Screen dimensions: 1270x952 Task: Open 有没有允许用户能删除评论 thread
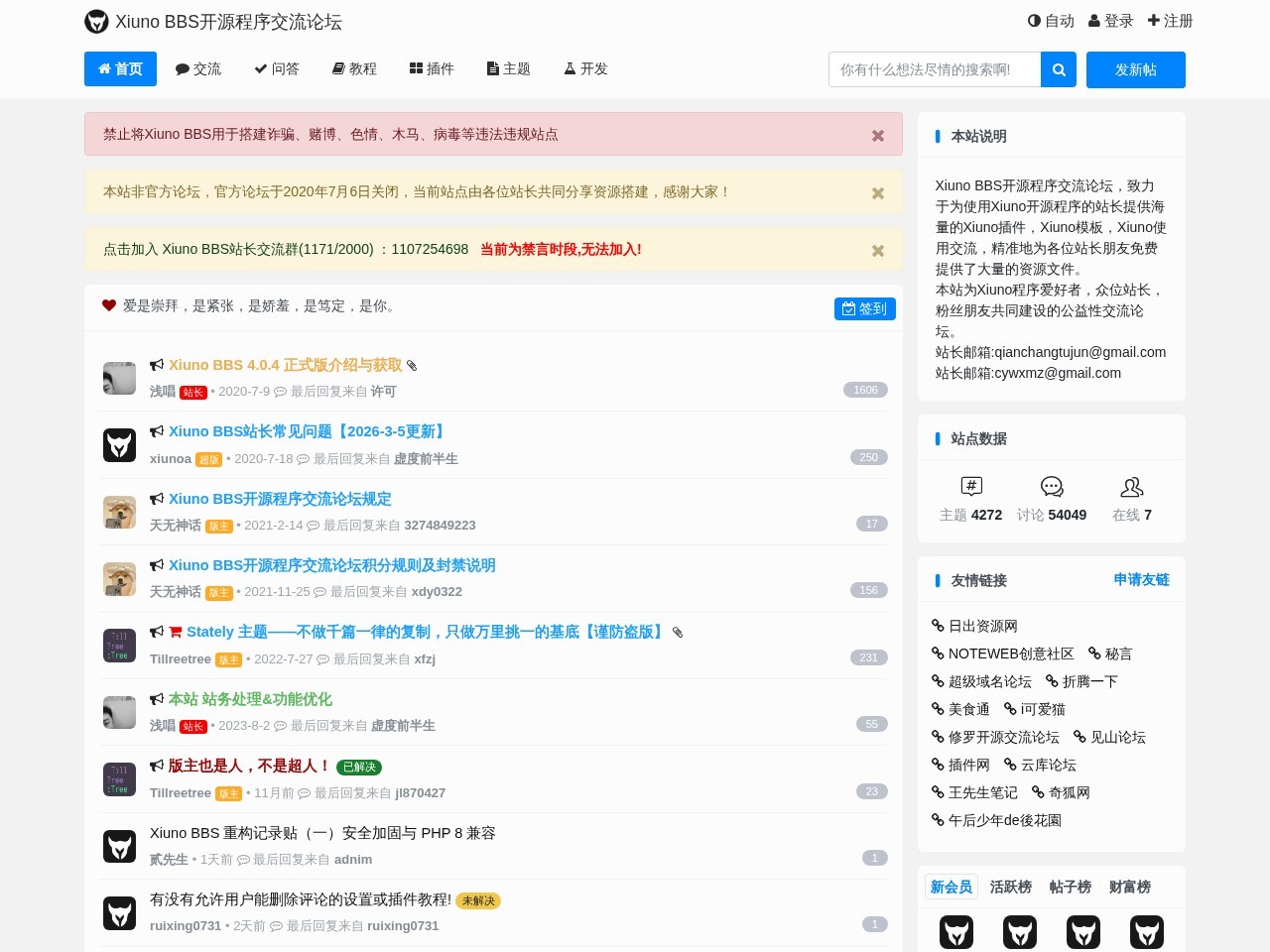[301, 899]
